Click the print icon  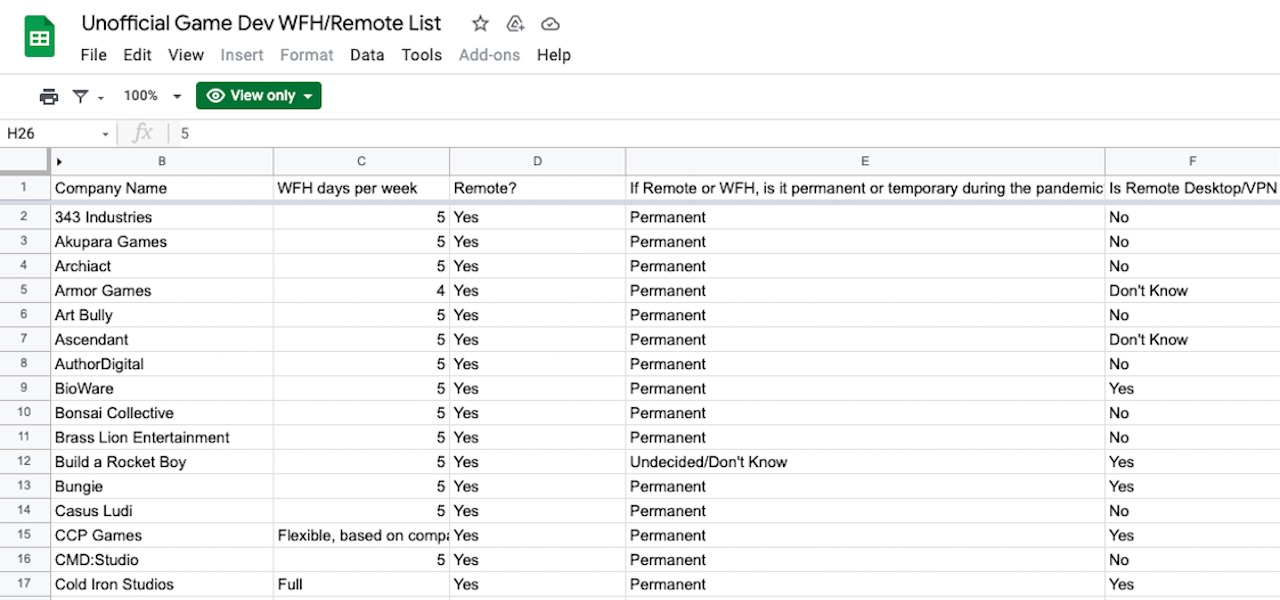click(48, 96)
